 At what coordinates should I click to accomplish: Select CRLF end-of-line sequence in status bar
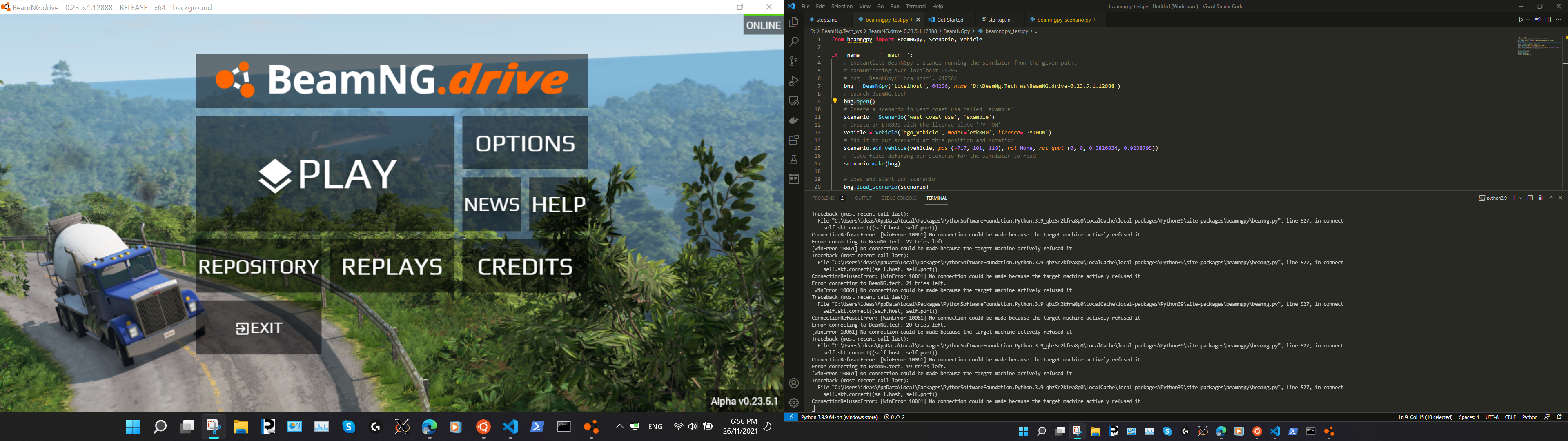[1510, 417]
